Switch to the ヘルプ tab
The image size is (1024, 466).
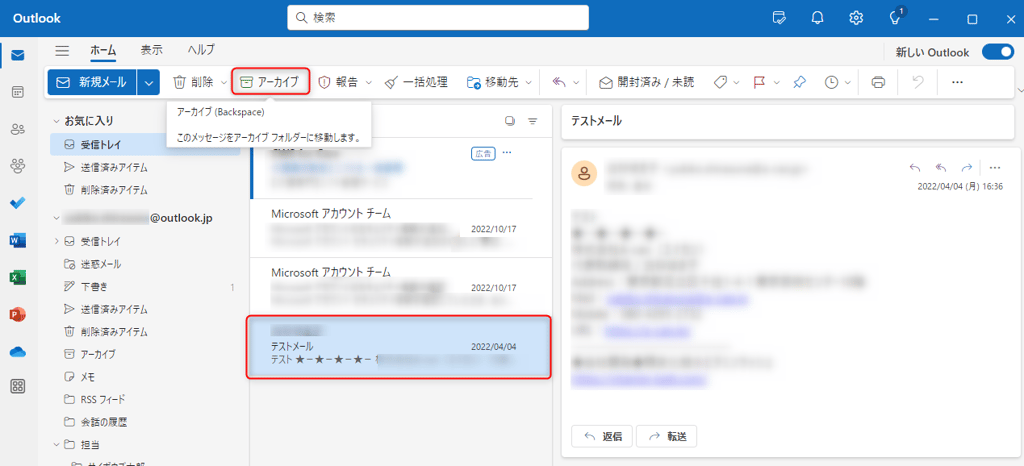point(200,50)
